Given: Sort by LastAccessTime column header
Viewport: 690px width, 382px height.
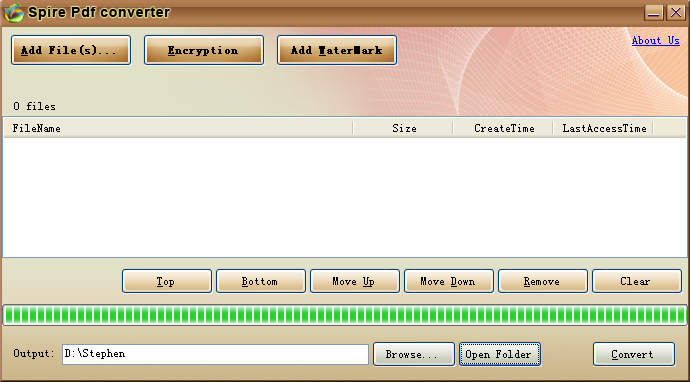Looking at the screenshot, I should click(x=604, y=128).
